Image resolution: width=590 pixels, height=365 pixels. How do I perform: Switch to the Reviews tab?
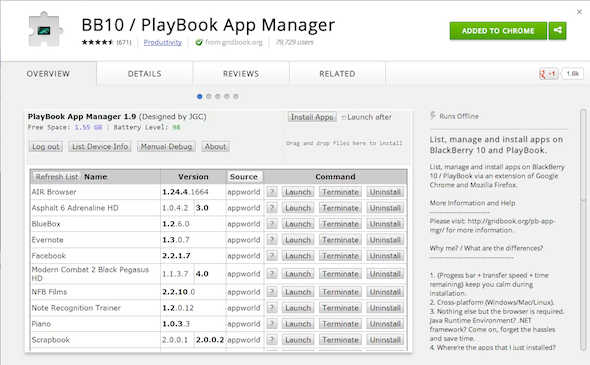coord(241,74)
